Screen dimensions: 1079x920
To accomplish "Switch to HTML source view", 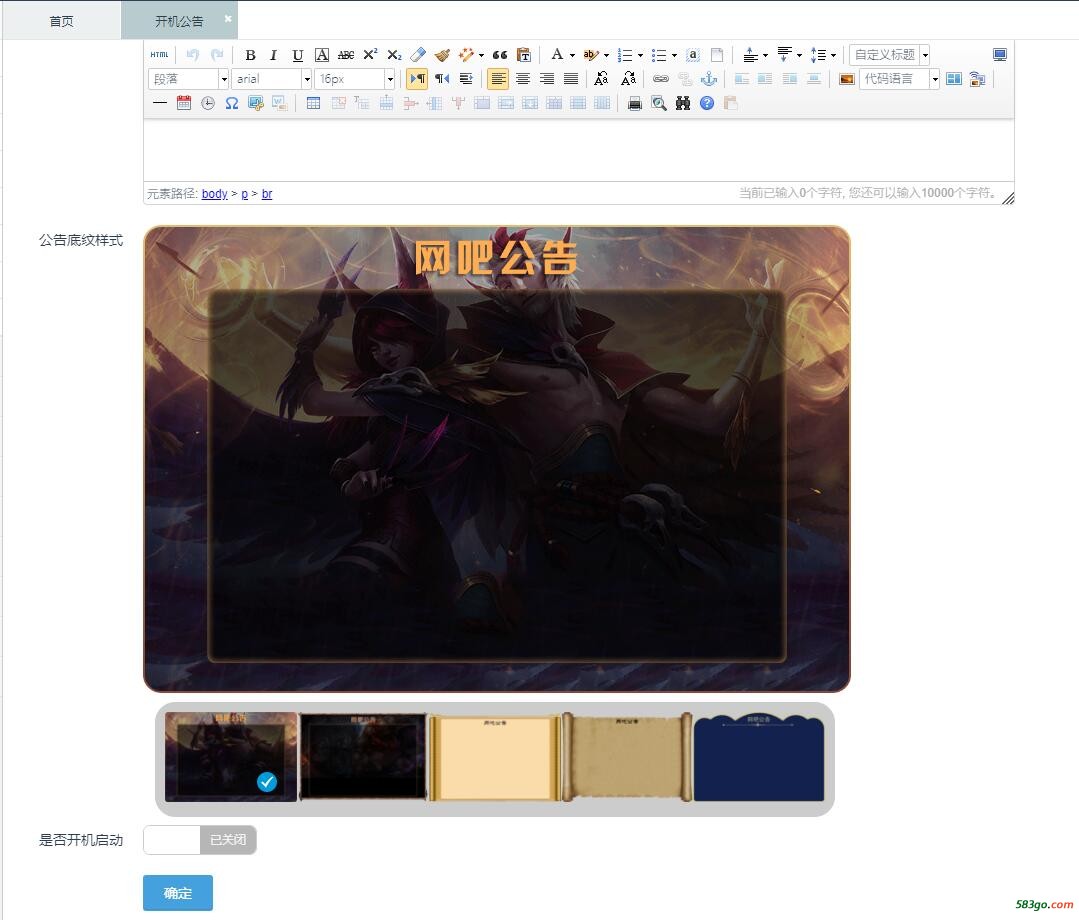I will click(160, 55).
